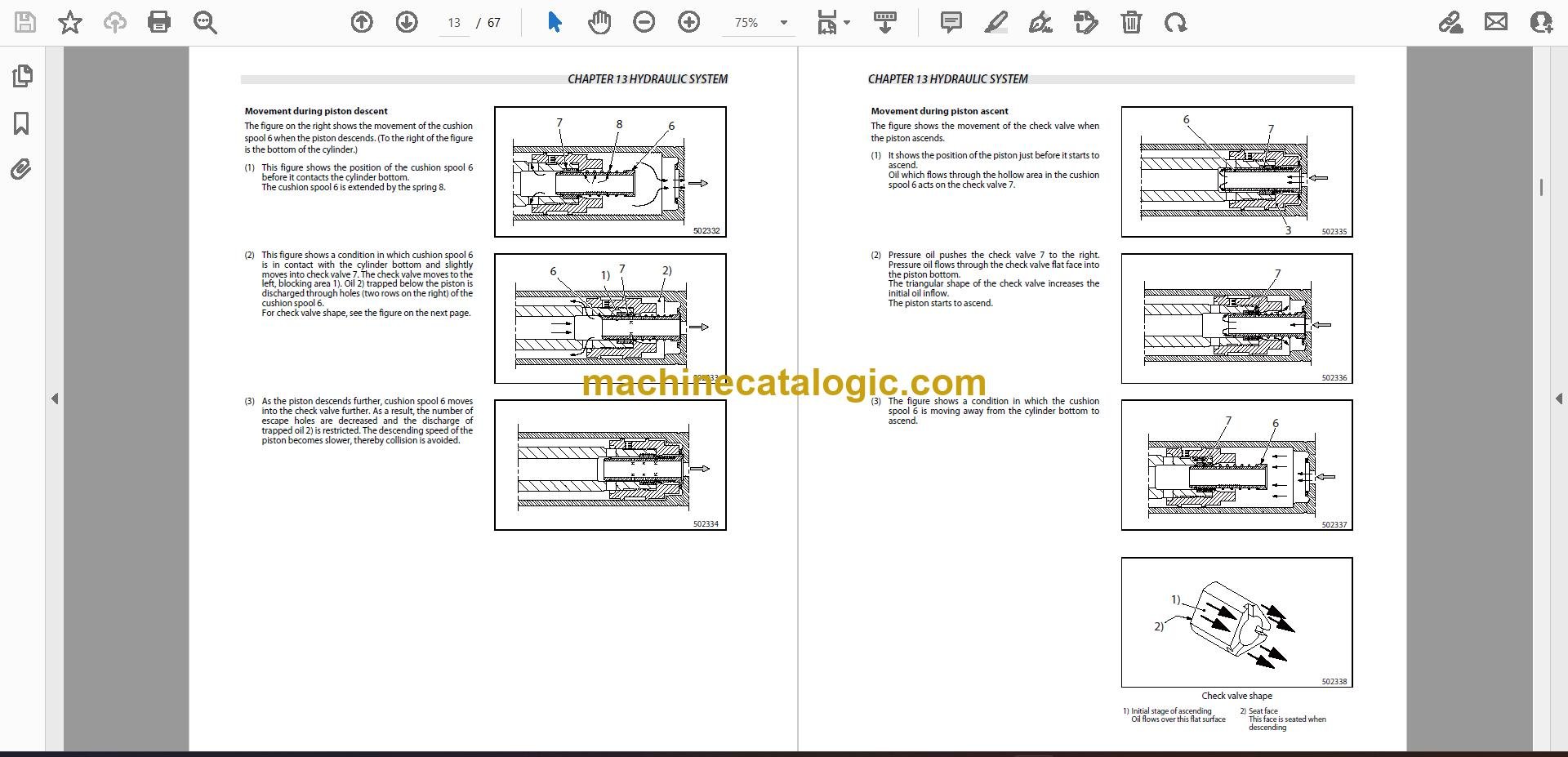Print the document
The image size is (1568, 757).
click(x=159, y=22)
